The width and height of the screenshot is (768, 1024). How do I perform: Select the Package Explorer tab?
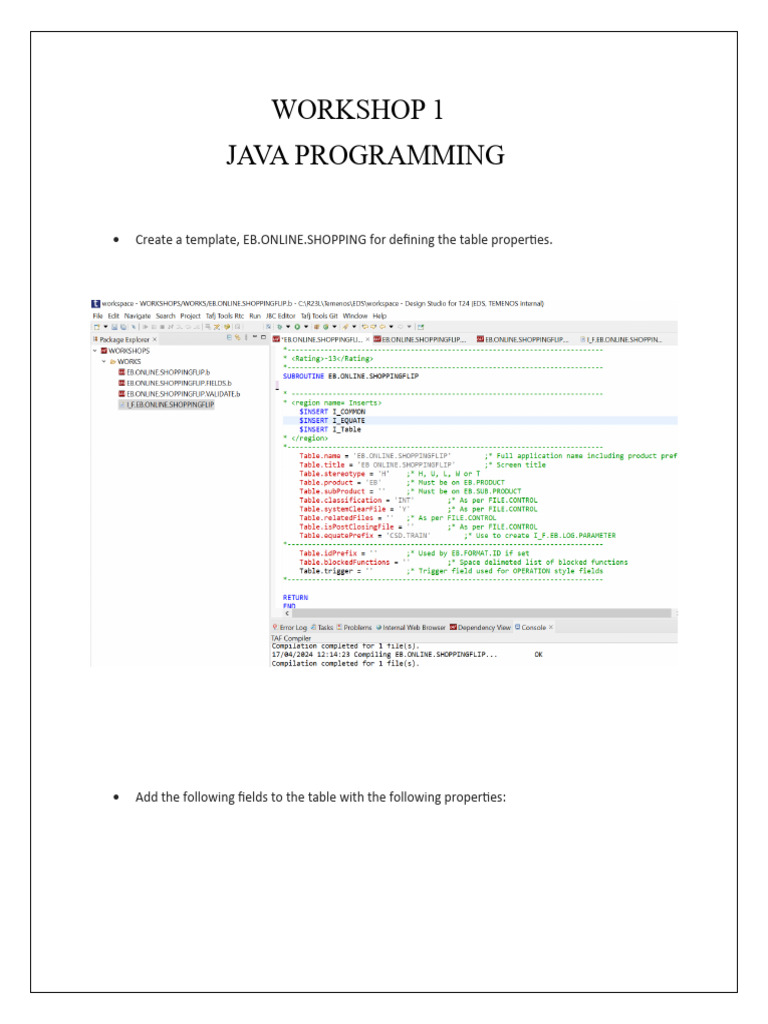pos(124,340)
